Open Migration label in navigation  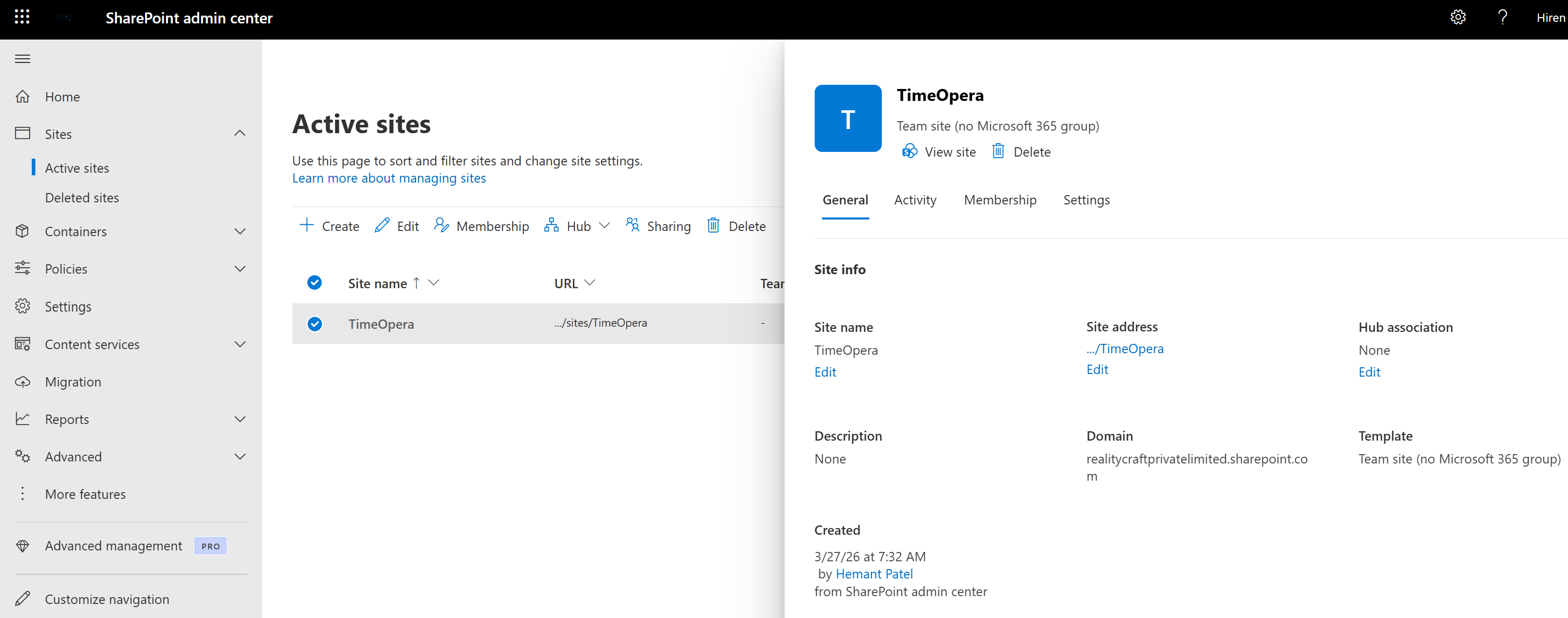click(73, 382)
